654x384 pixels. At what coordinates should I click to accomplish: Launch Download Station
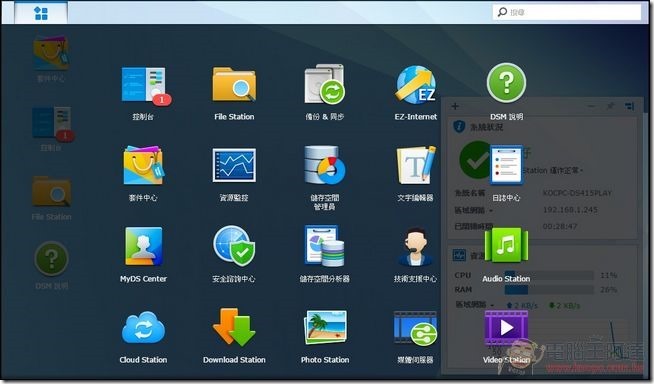click(x=234, y=337)
